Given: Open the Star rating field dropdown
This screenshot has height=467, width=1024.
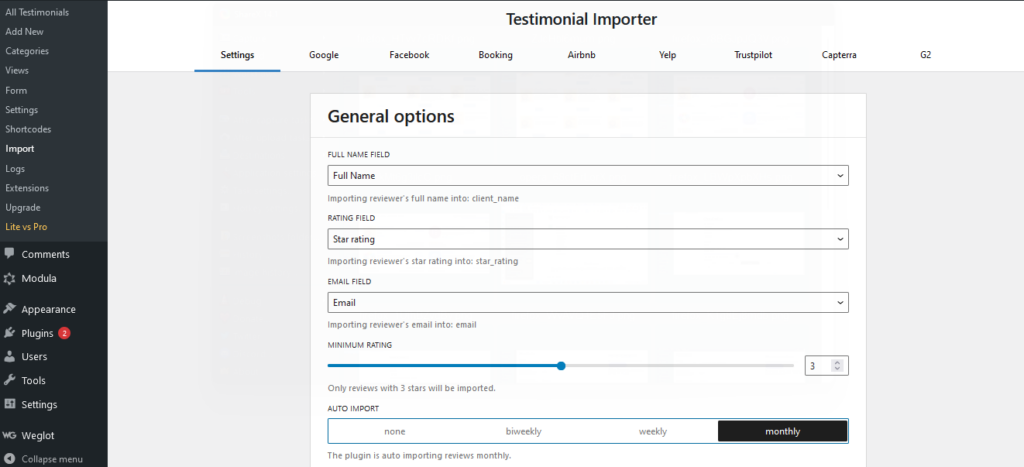Looking at the screenshot, I should pyautogui.click(x=588, y=239).
